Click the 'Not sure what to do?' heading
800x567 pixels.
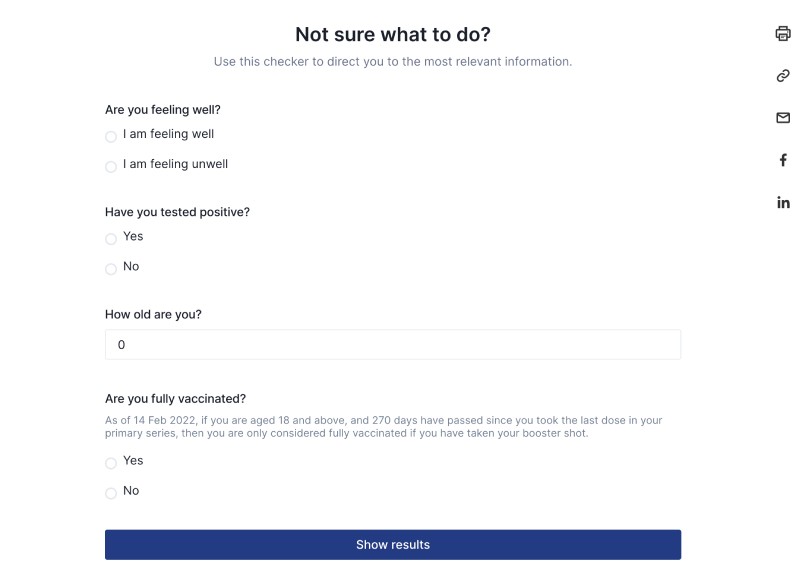[393, 35]
